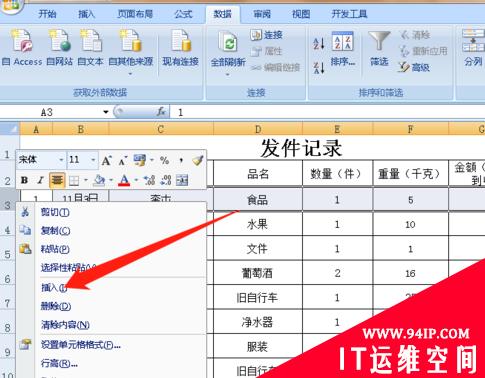Choose 复制(C) from context menu

tap(111, 231)
